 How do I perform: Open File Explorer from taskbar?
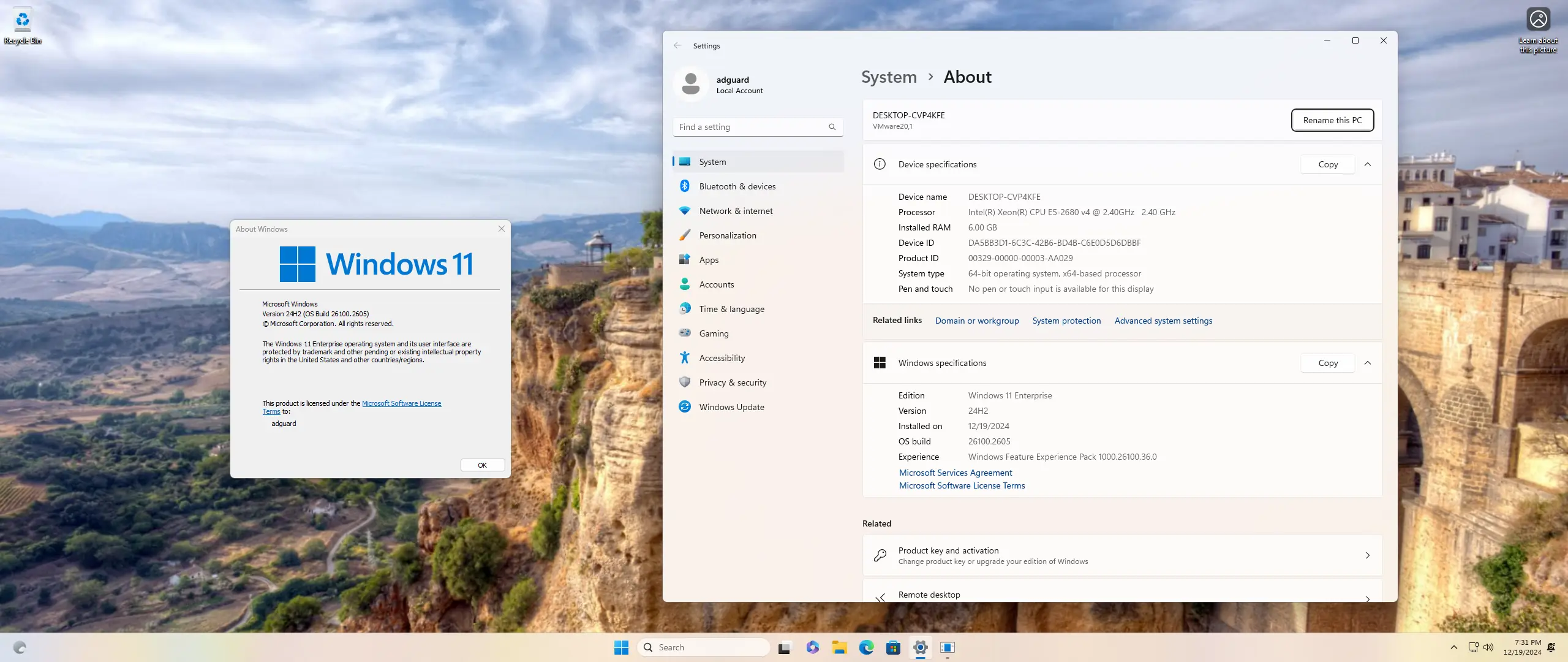(x=839, y=647)
